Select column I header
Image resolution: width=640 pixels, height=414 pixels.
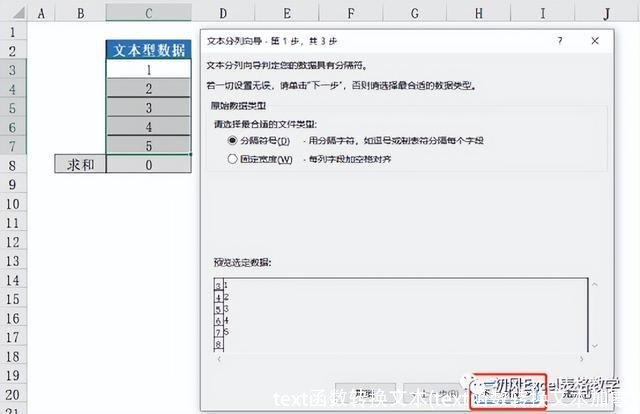(542, 13)
